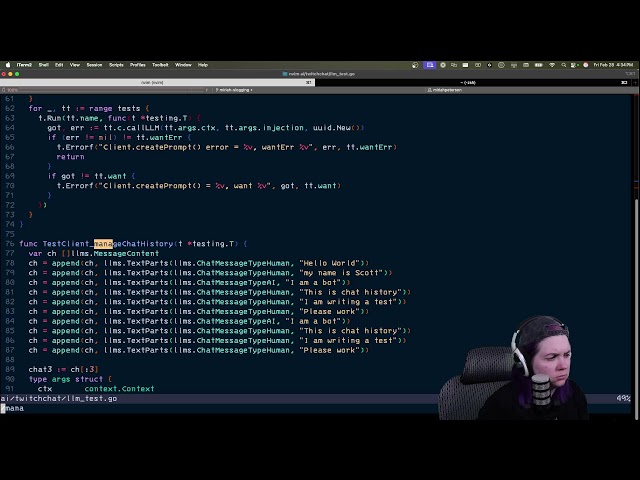
Task: Open the Session menu
Action: click(94, 65)
